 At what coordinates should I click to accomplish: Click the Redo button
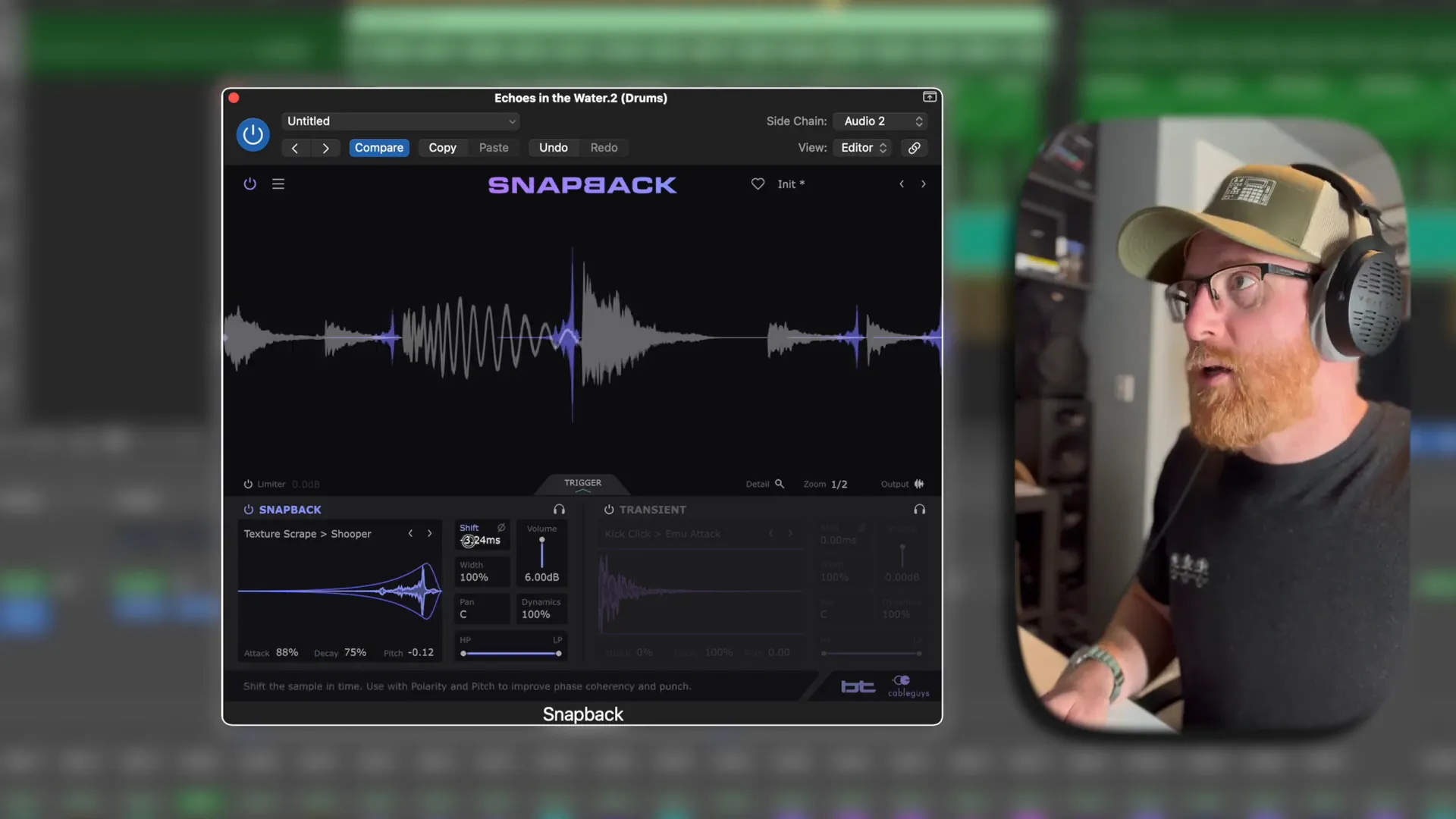click(604, 148)
